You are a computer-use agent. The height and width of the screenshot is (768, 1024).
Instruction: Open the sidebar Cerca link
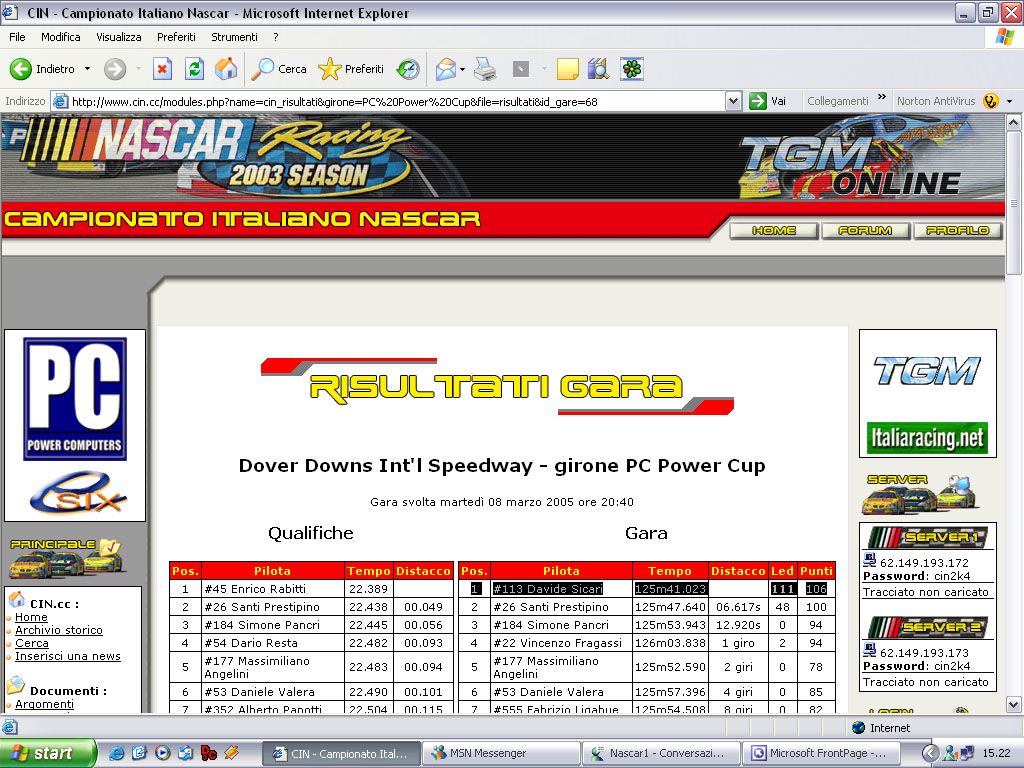point(32,643)
